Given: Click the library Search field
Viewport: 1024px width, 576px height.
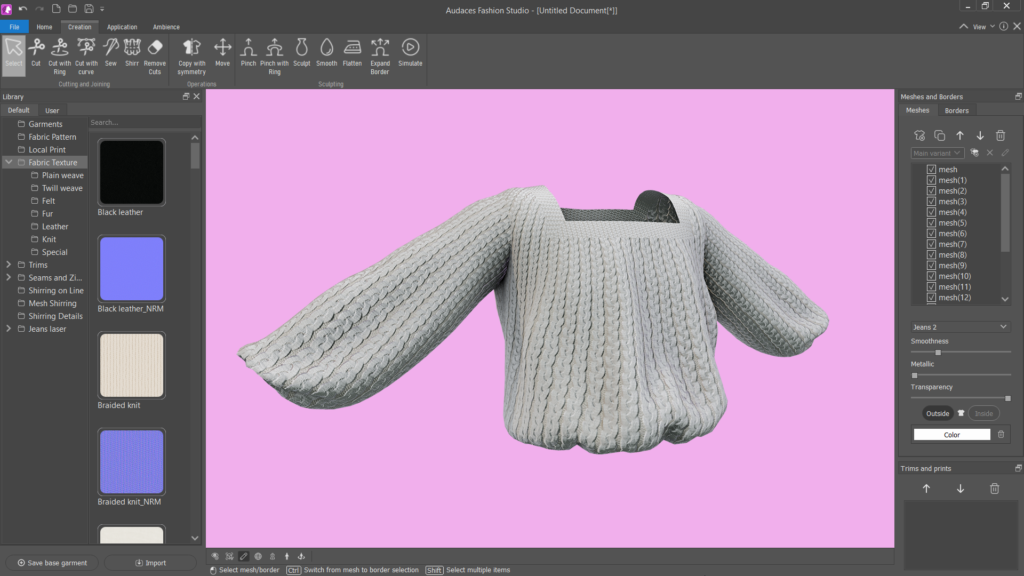Looking at the screenshot, I should pyautogui.click(x=144, y=122).
